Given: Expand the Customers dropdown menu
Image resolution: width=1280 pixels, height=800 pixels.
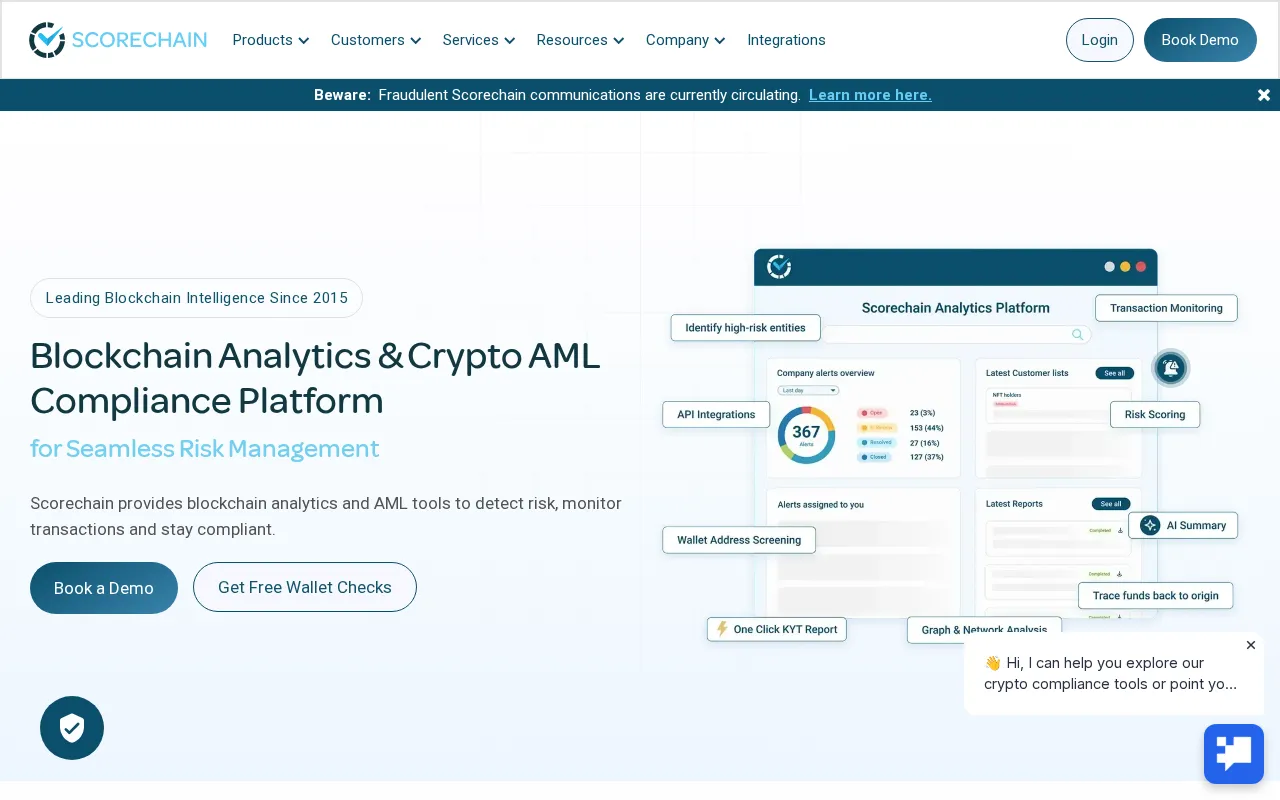Looking at the screenshot, I should tap(376, 40).
